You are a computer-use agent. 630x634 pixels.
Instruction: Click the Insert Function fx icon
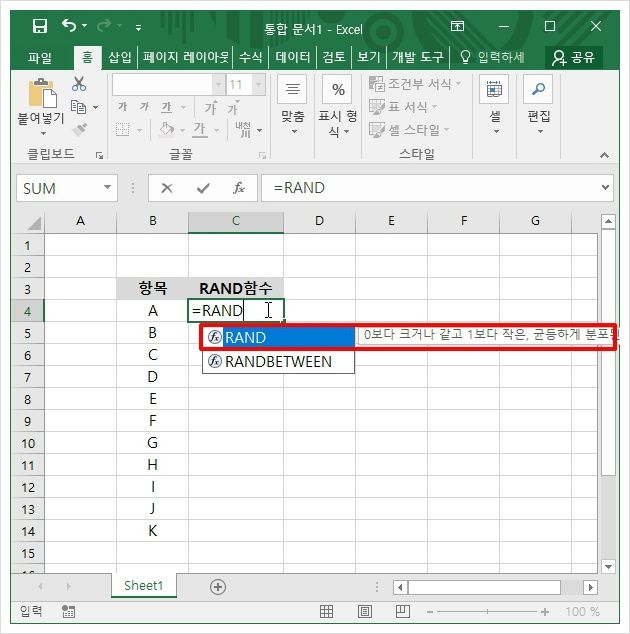tap(239, 188)
